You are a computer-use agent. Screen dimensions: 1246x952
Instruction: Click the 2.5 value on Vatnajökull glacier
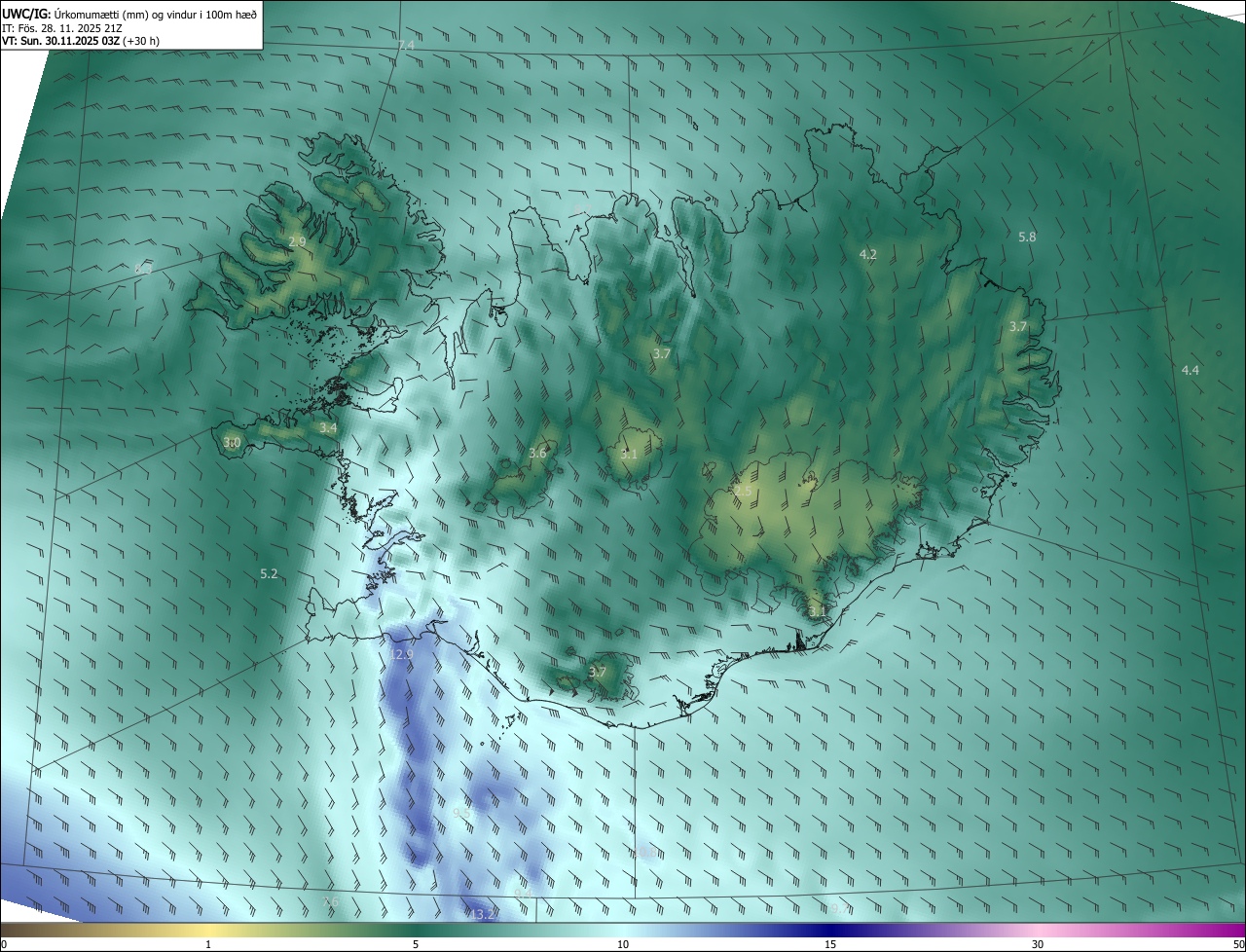pyautogui.click(x=743, y=492)
